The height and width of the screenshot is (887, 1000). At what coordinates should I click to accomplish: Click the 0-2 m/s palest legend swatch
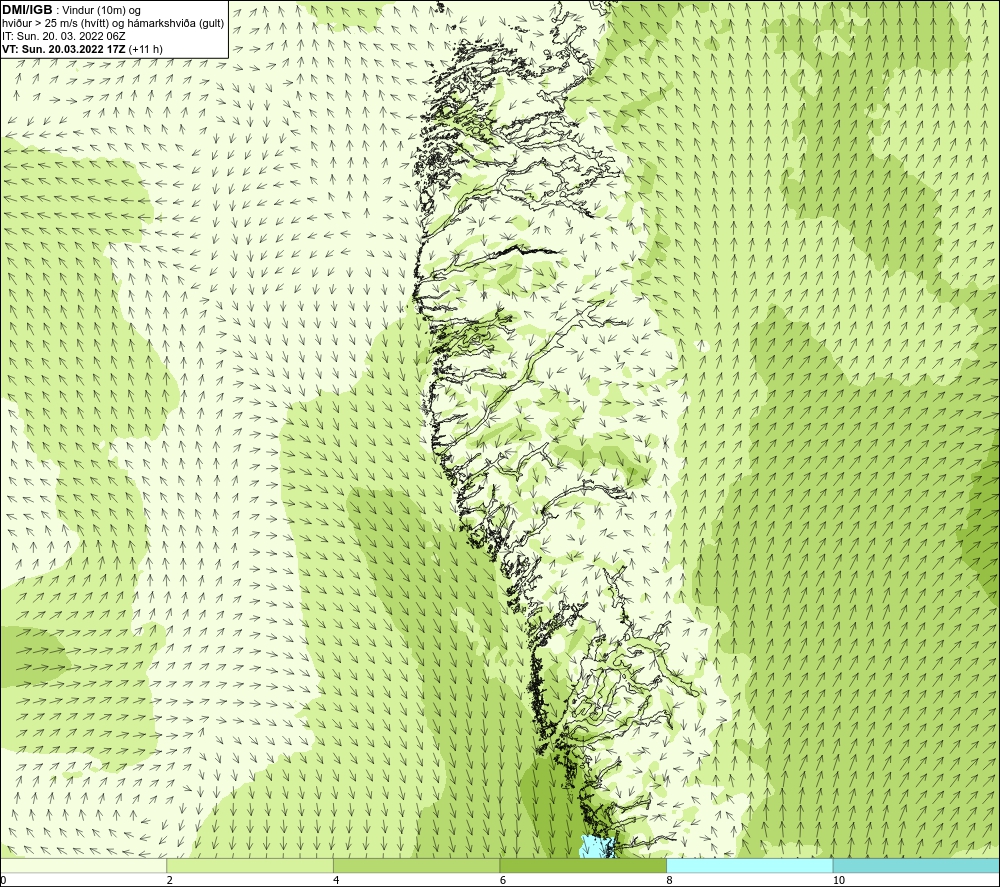click(x=84, y=865)
